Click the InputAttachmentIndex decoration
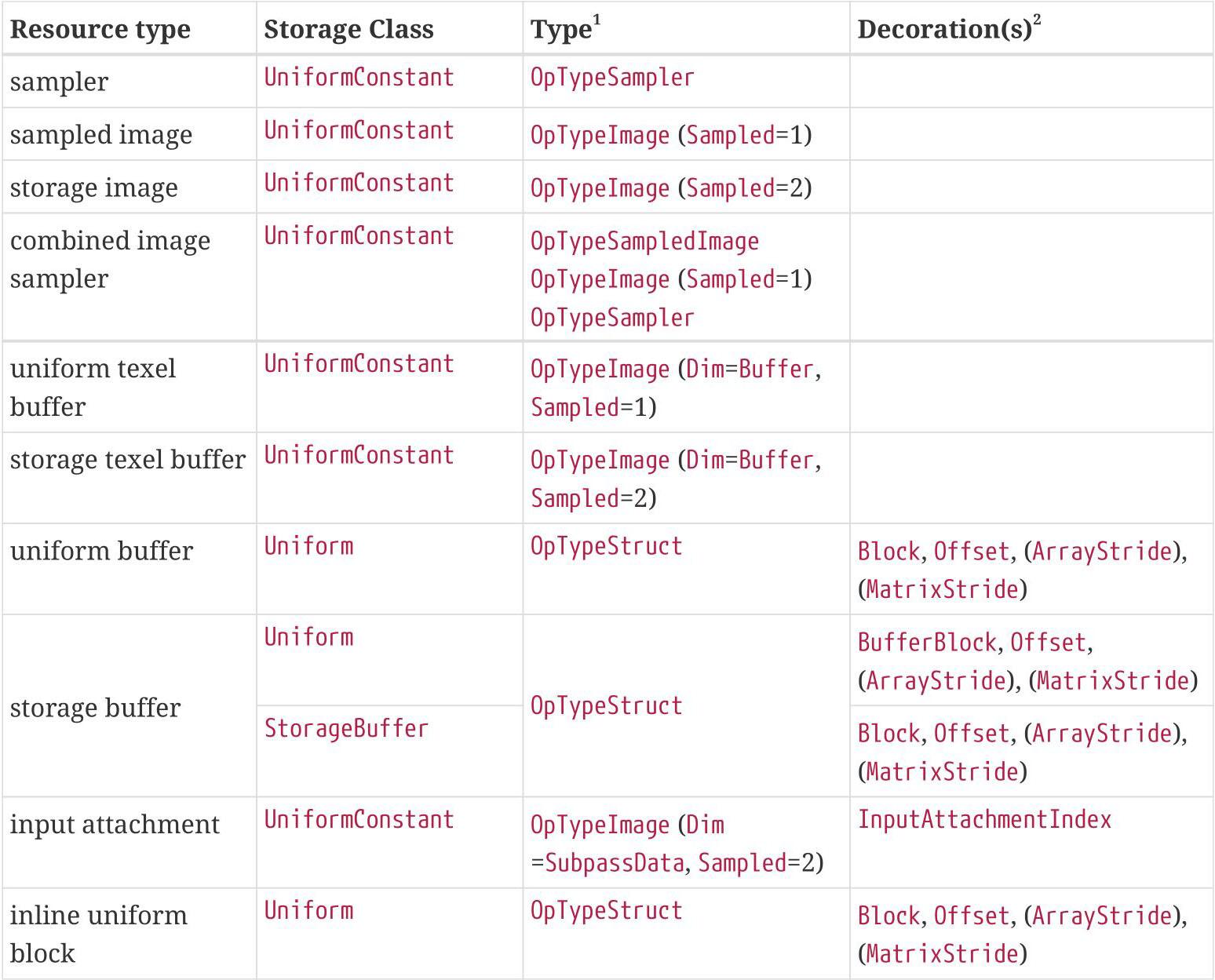The width and height of the screenshot is (1215, 980). 984,819
